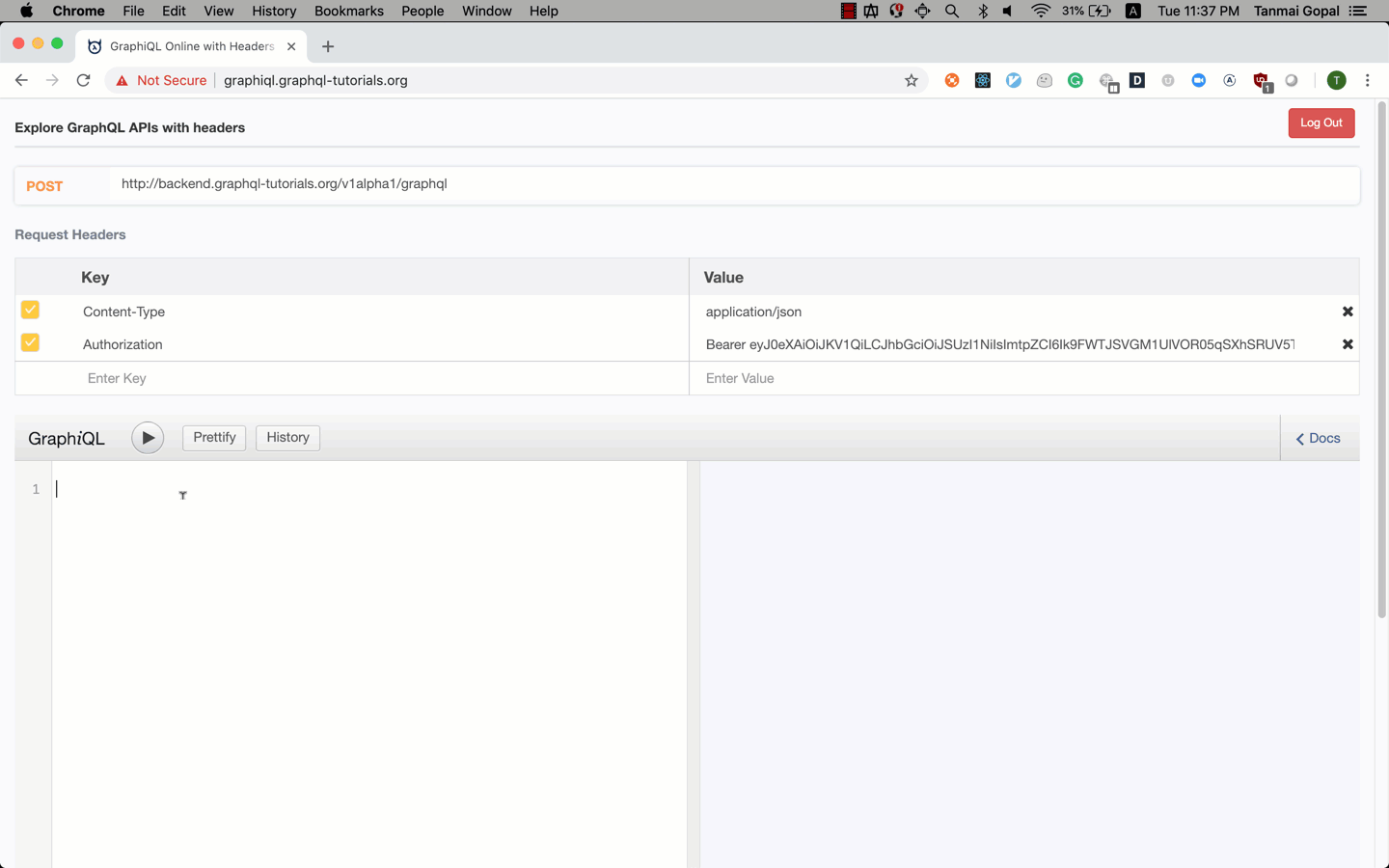Open the Chrome application menu
Screen dimensions: 1389x868
pyautogui.click(x=78, y=11)
